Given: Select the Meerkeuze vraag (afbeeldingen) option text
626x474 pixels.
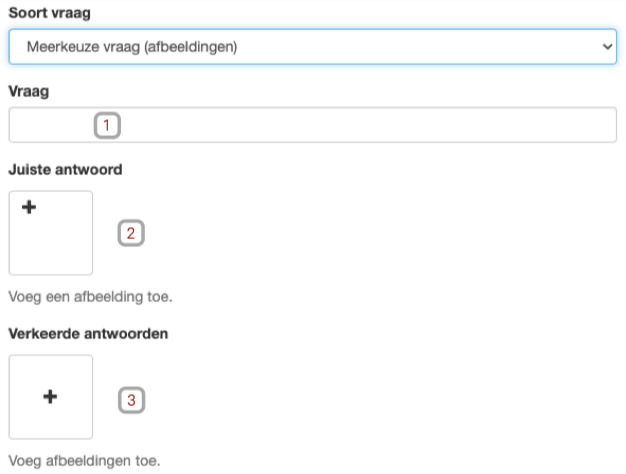Looking at the screenshot, I should click(x=132, y=47).
